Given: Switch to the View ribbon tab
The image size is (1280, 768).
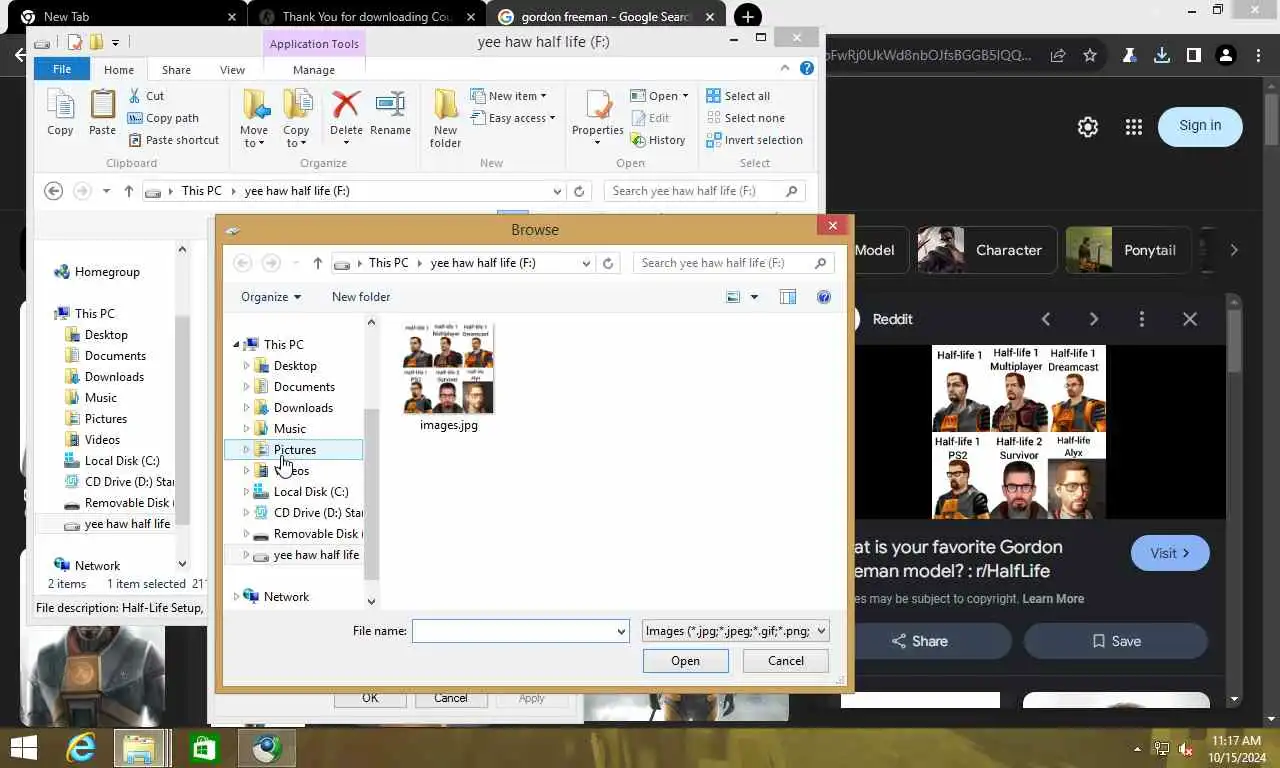Looking at the screenshot, I should click(x=232, y=70).
